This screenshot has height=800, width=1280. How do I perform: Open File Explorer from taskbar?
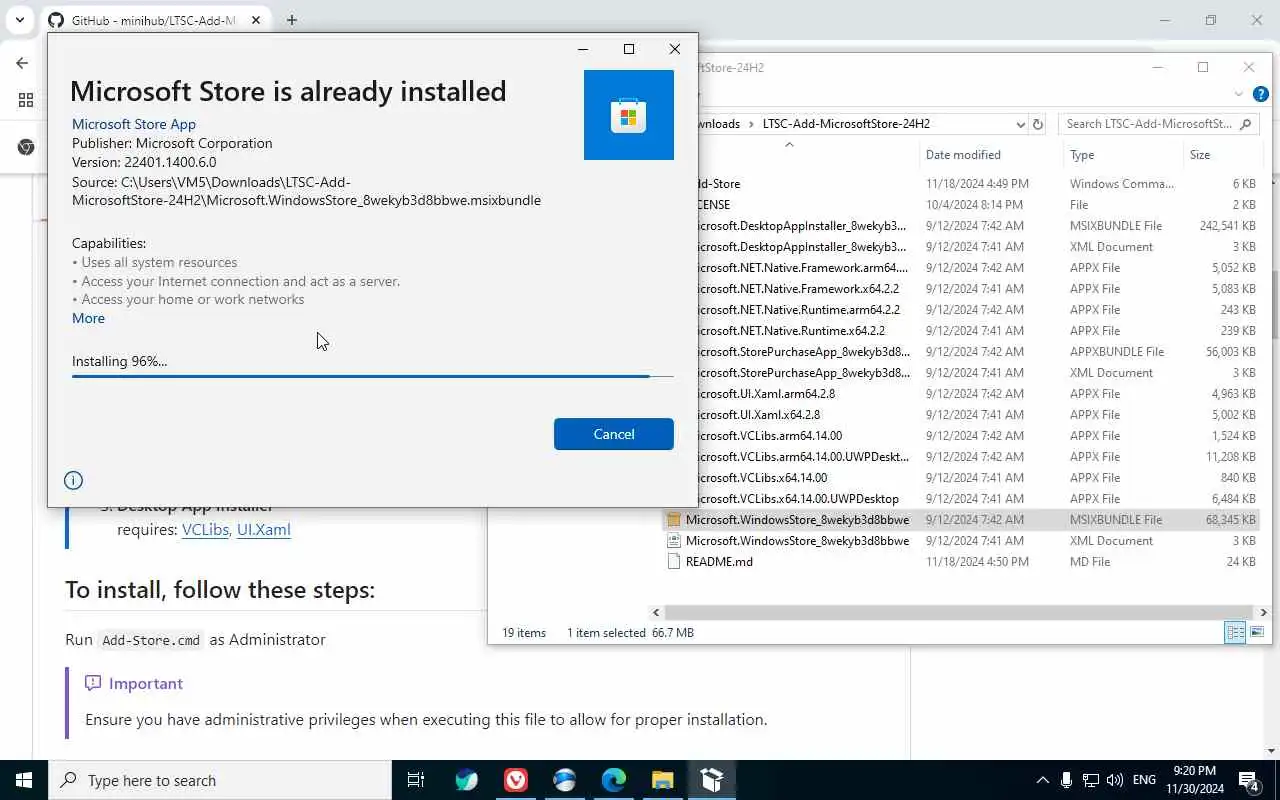point(663,780)
